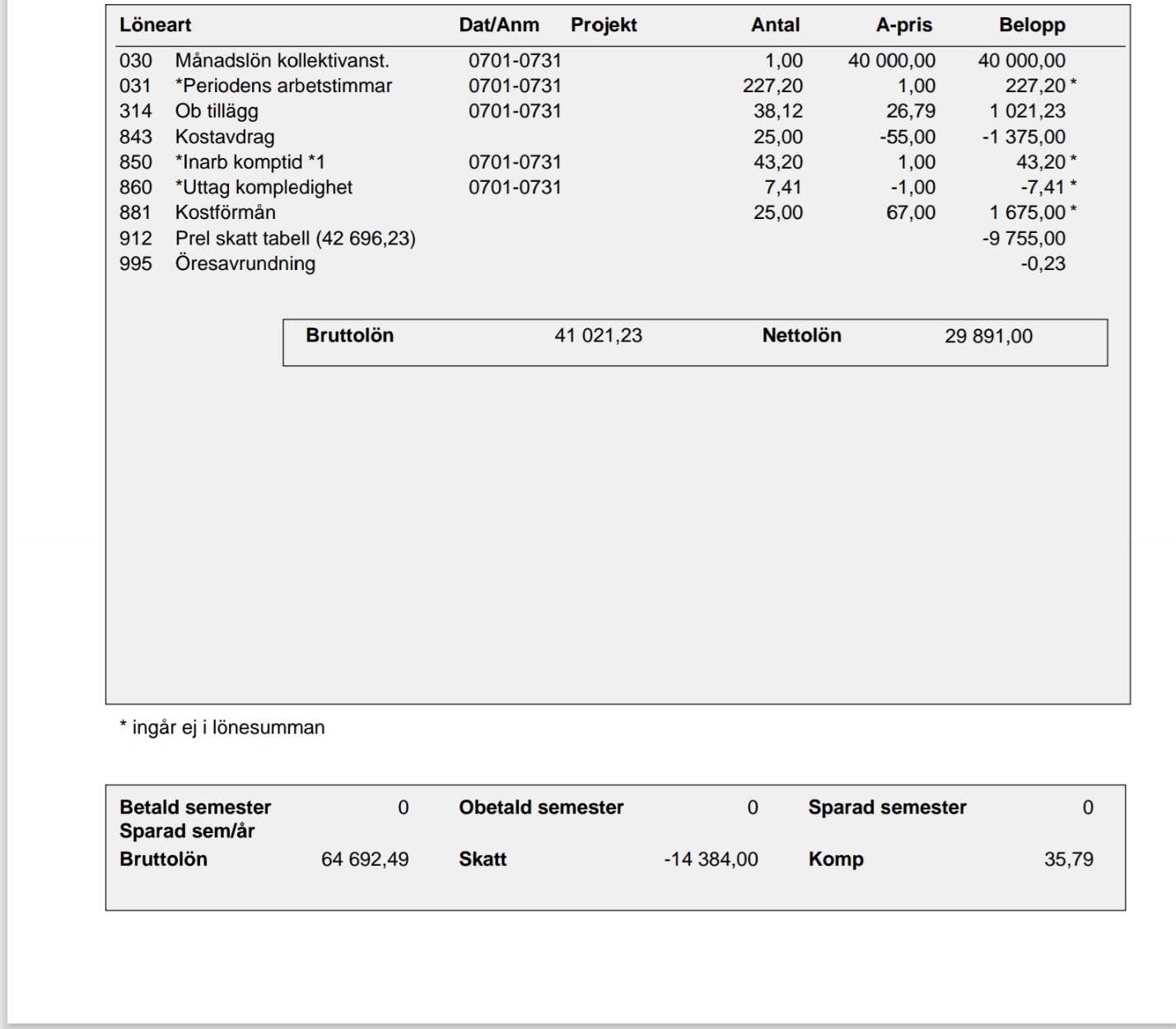The height and width of the screenshot is (1029, 1176).
Task: Click the Bruttolön label in summary box
Action: point(350,335)
